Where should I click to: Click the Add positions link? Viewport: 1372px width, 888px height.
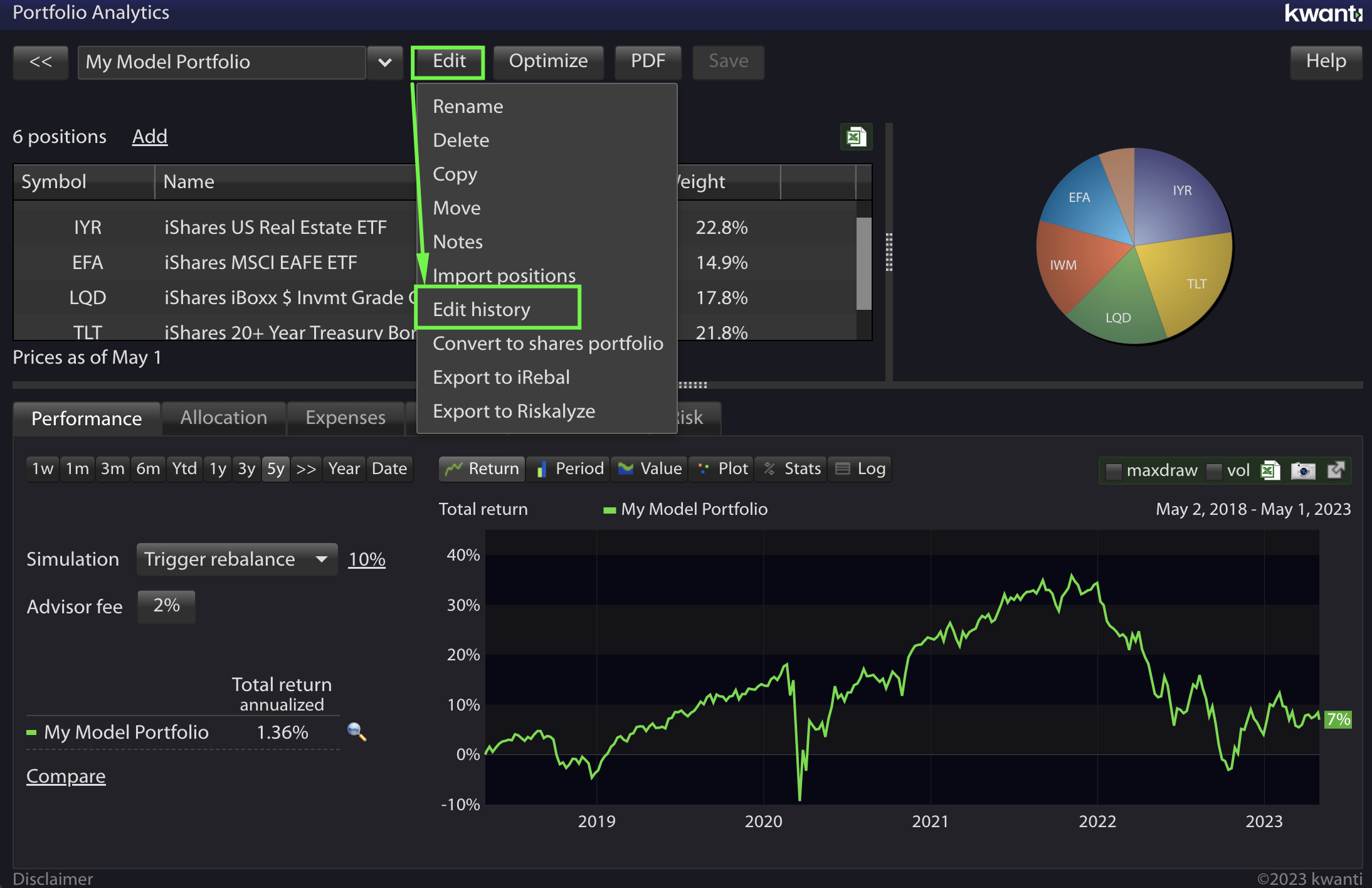[x=150, y=136]
